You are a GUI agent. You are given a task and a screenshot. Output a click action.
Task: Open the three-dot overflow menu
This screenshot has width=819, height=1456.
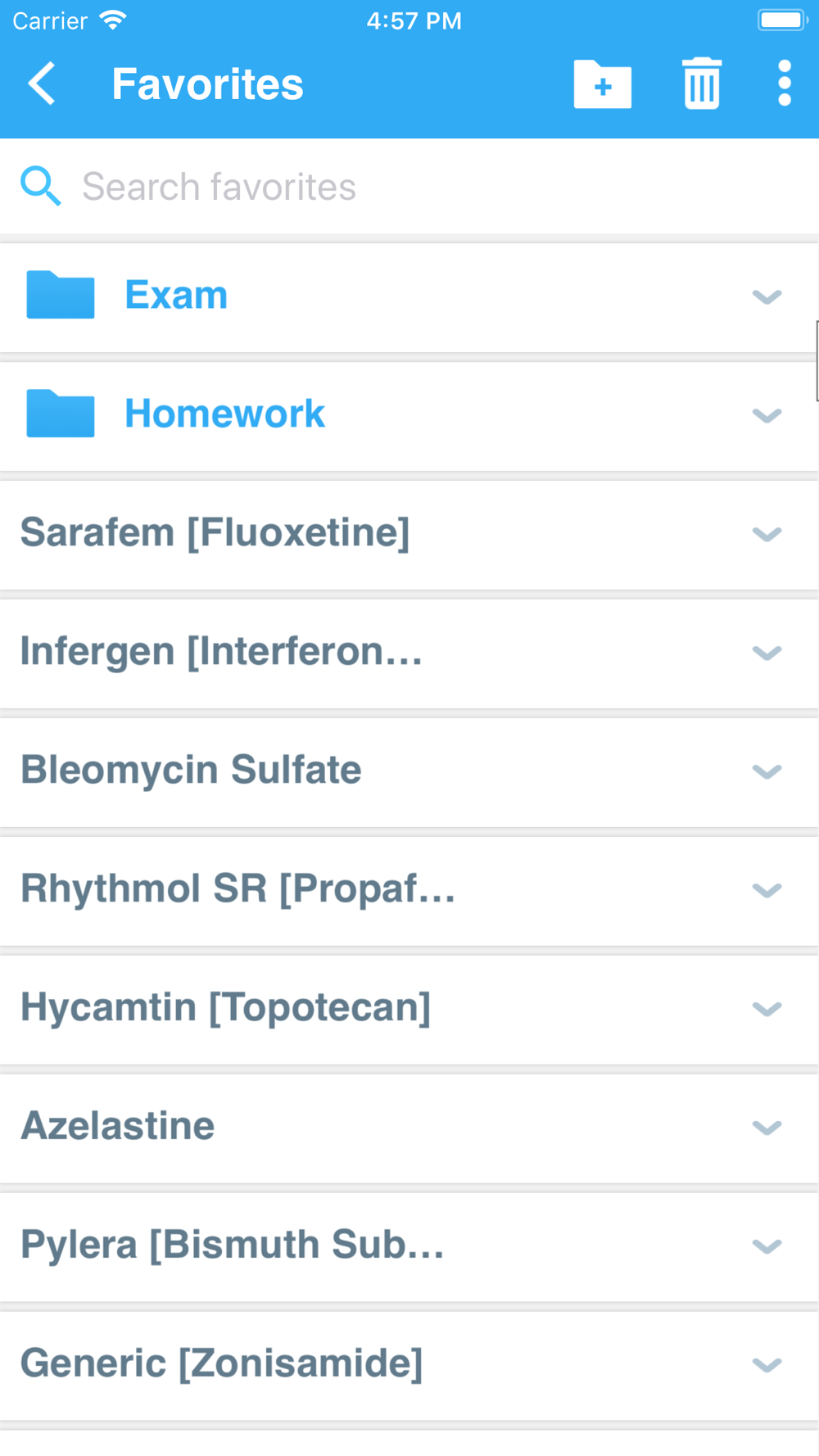tap(784, 84)
